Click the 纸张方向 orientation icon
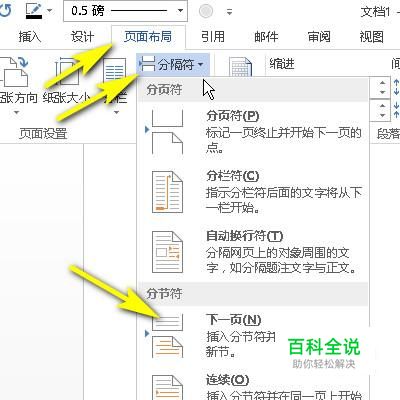The height and width of the screenshot is (400, 400). coord(15,71)
